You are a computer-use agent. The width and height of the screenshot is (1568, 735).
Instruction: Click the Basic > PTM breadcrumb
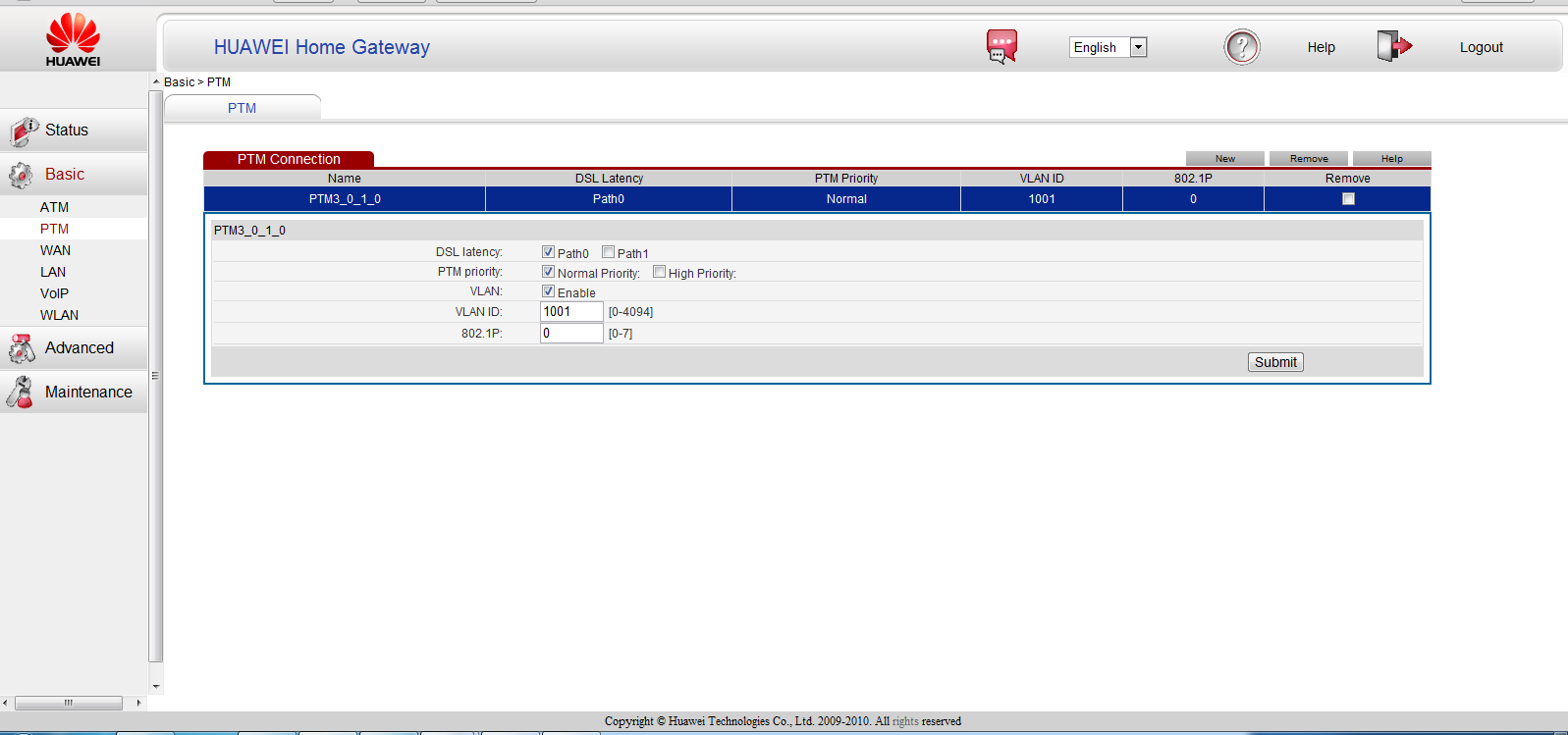[x=197, y=82]
